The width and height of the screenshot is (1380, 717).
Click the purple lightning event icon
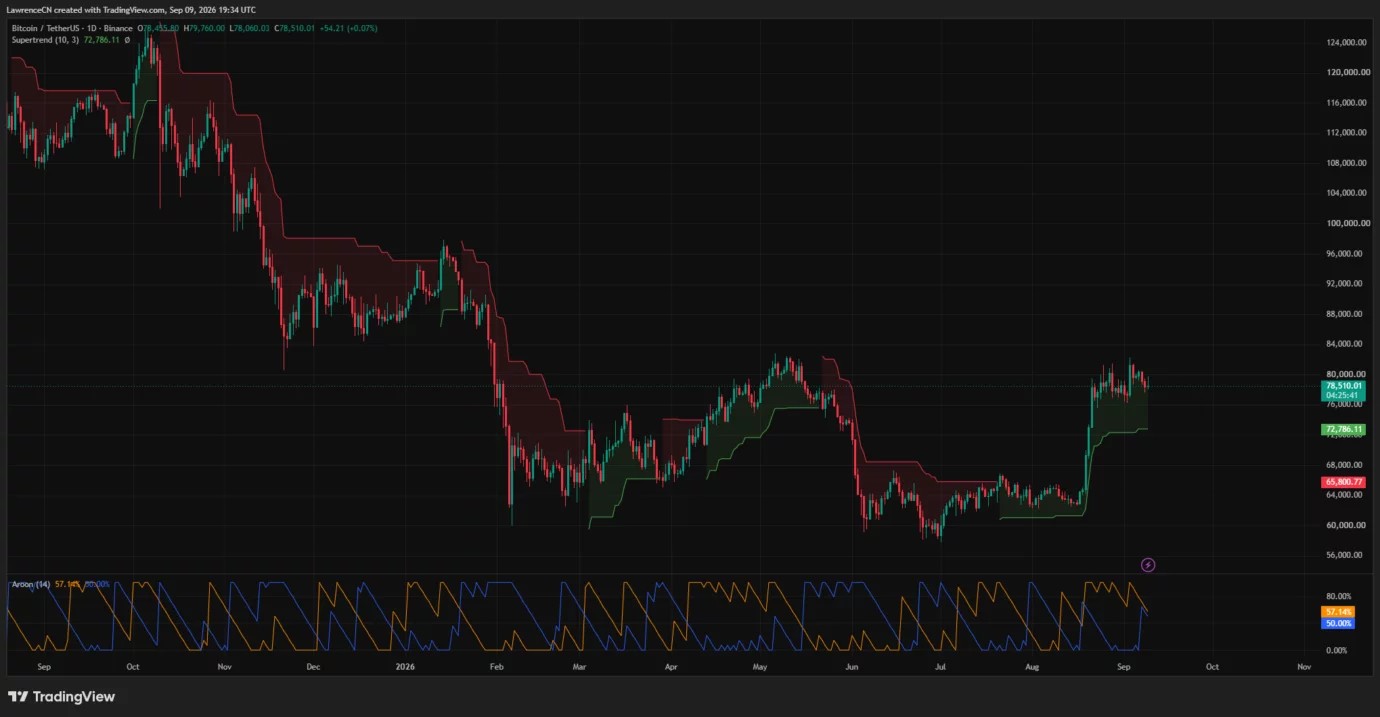[x=1148, y=565]
